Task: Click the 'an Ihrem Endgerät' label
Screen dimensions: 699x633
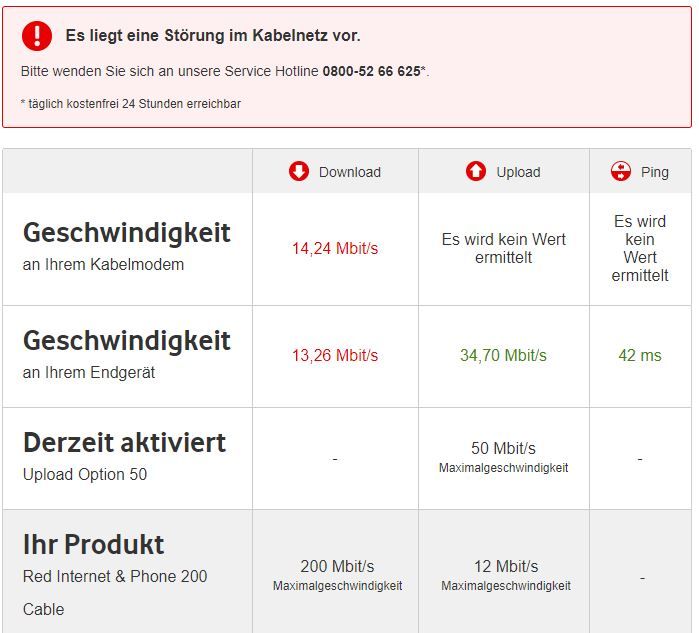Action: [89, 372]
